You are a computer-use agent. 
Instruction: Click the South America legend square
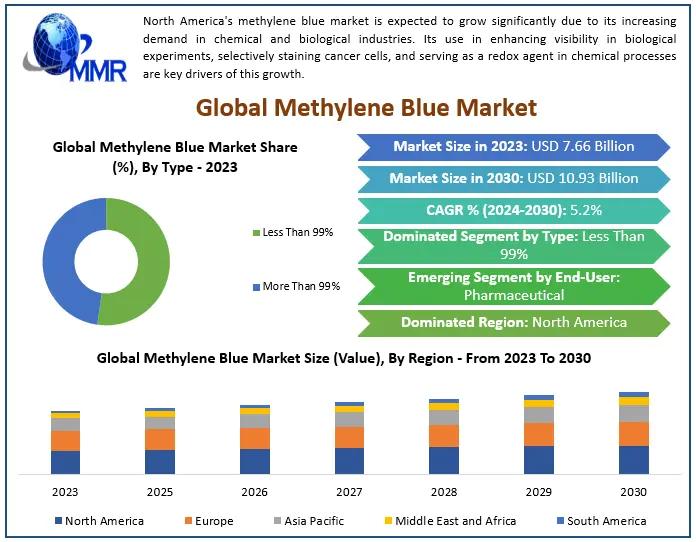click(560, 520)
